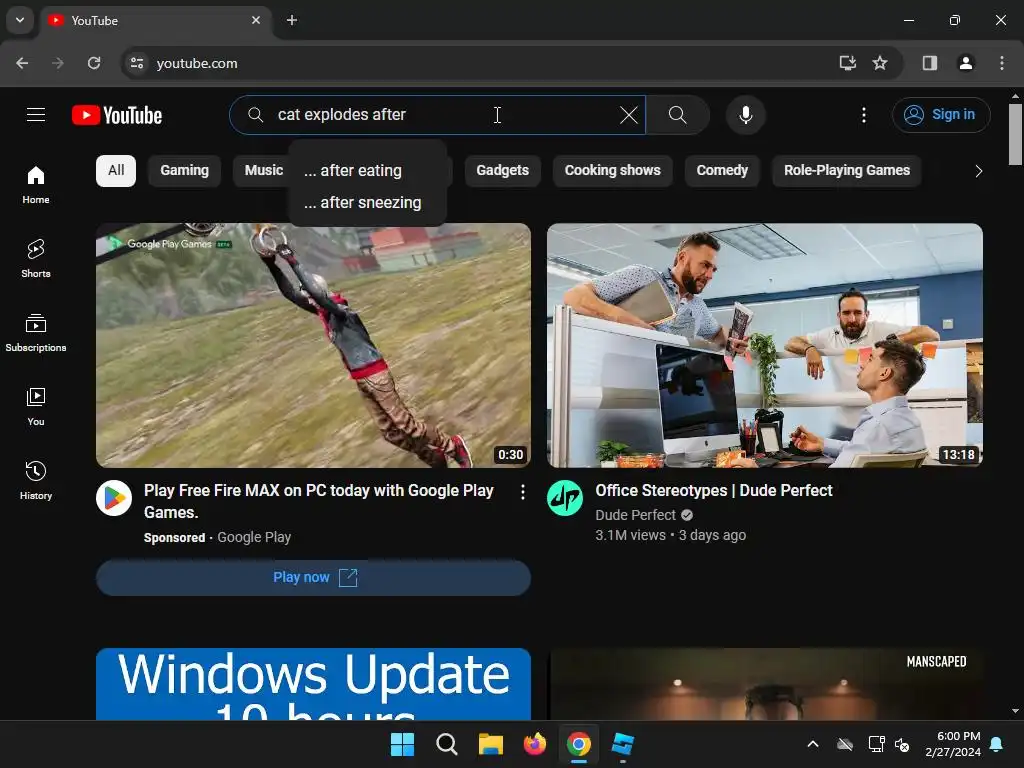Open the Office Stereotypes video thumbnail
The image size is (1024, 768).
765,345
